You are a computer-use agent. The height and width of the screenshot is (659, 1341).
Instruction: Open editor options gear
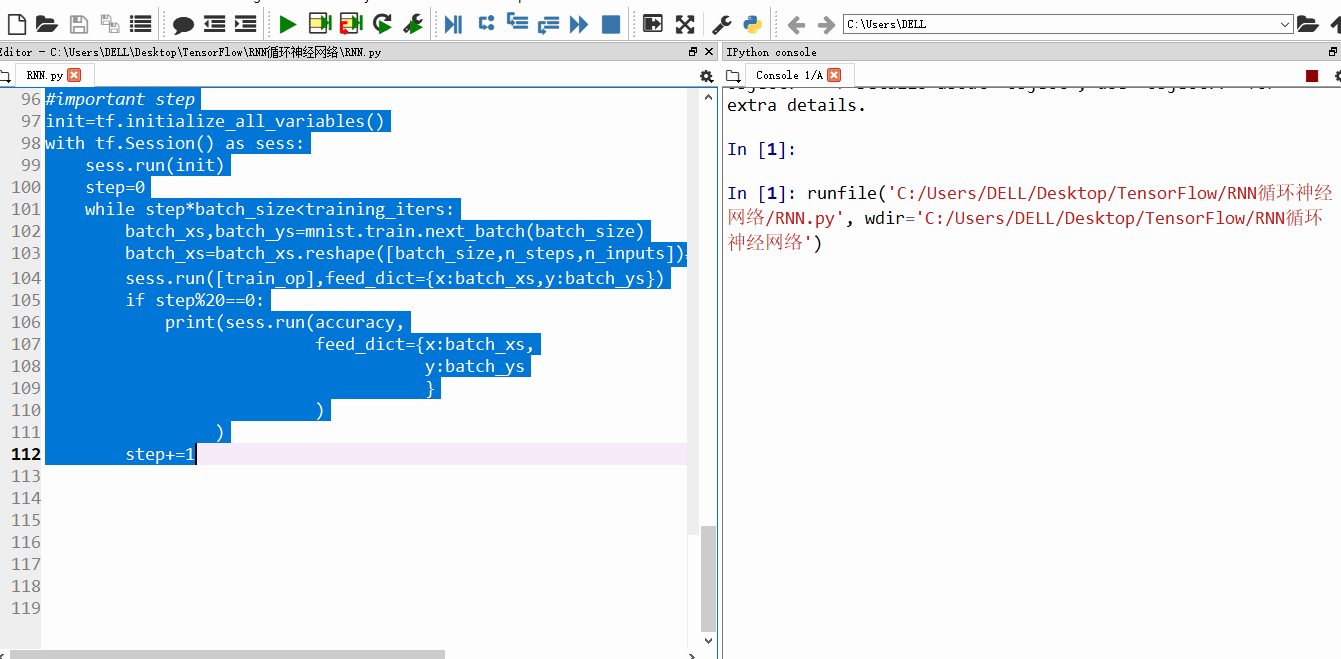point(707,76)
